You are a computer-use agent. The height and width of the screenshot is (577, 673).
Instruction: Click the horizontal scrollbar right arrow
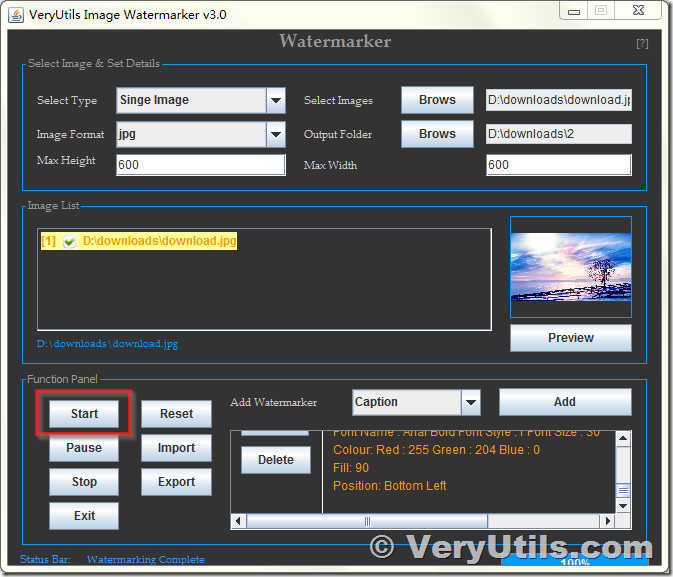pos(607,522)
